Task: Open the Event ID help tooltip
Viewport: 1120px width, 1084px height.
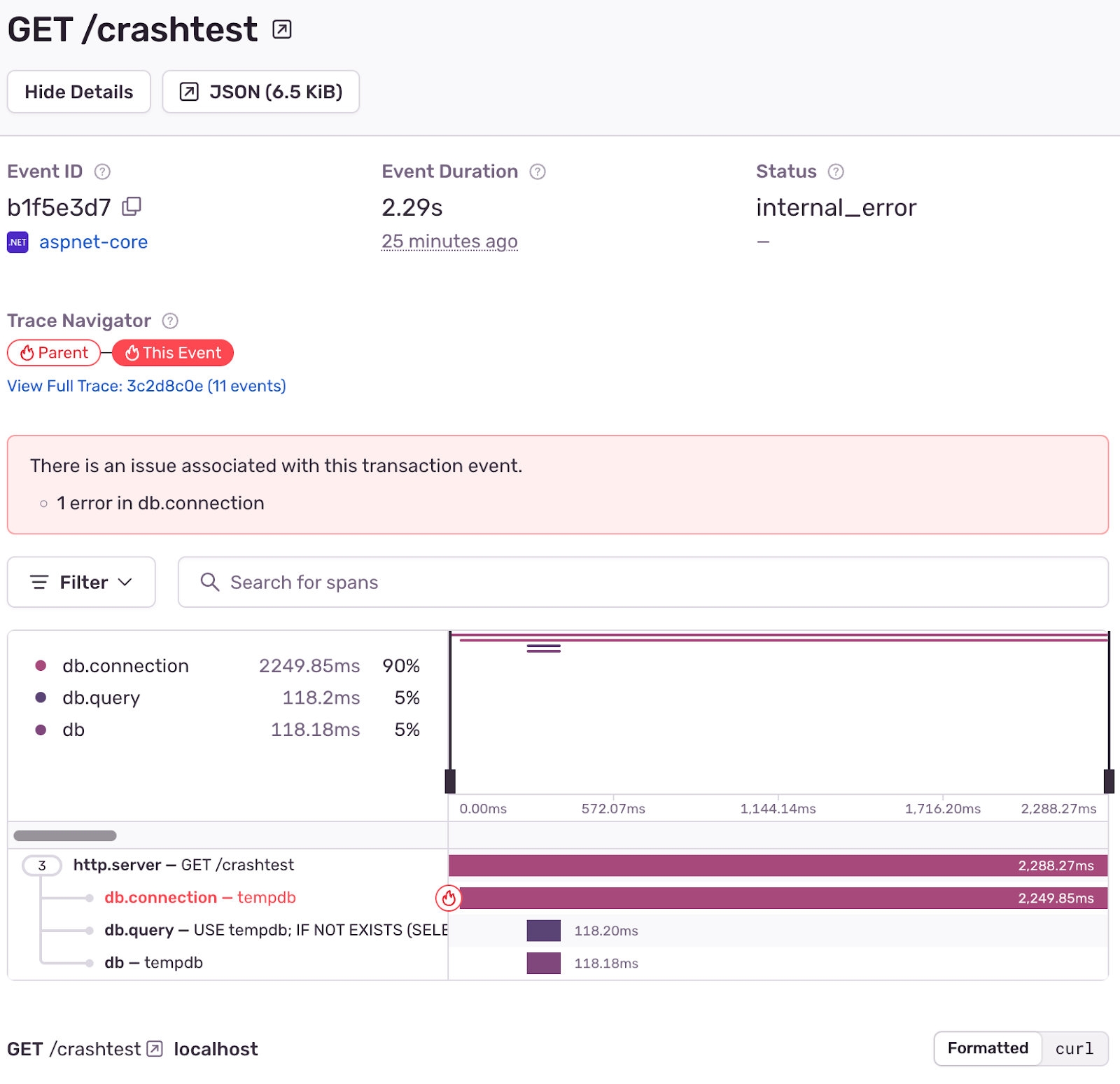Action: (101, 172)
